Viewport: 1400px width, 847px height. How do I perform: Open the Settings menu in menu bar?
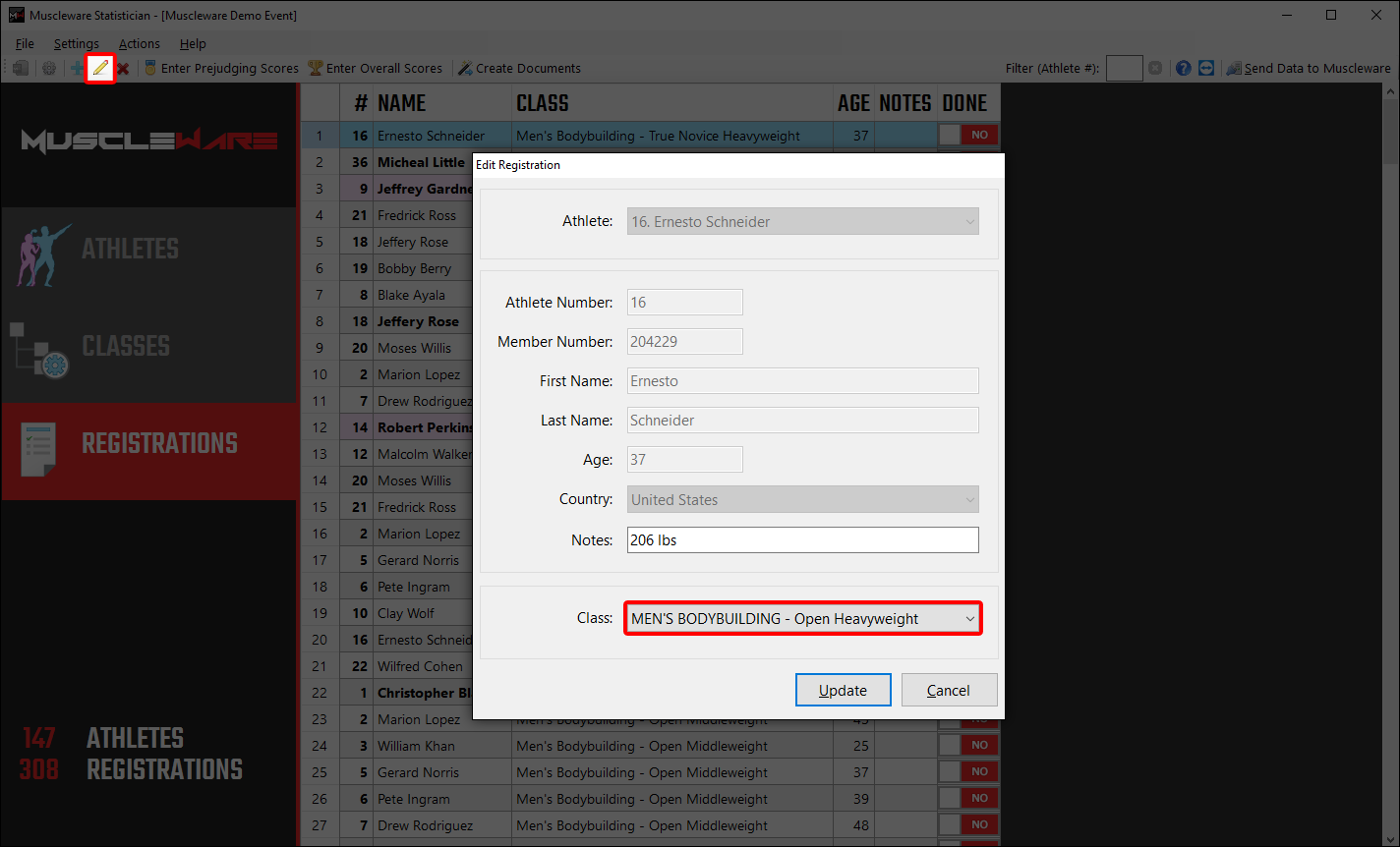pos(76,43)
